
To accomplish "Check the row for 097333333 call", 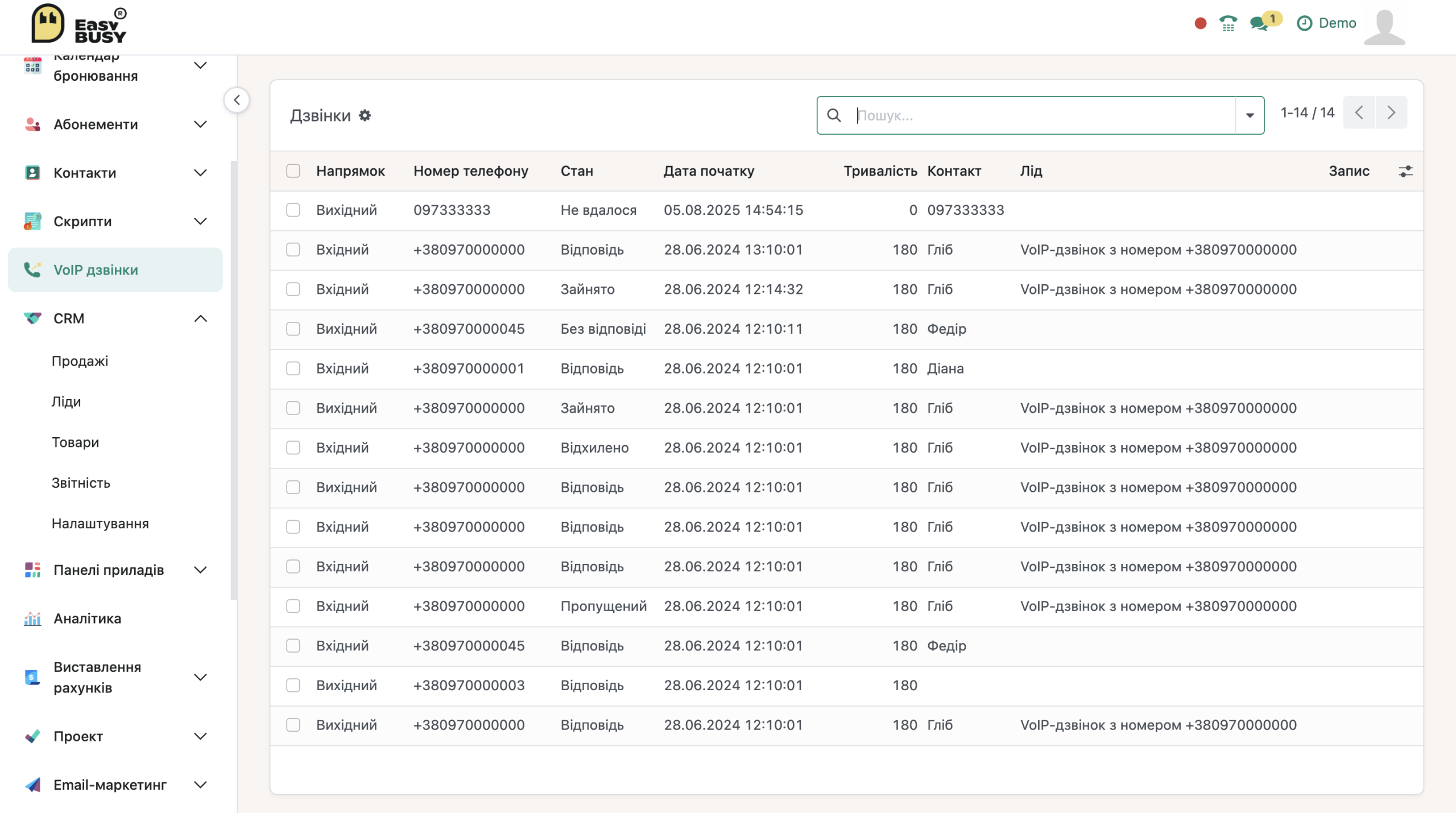I will point(293,210).
